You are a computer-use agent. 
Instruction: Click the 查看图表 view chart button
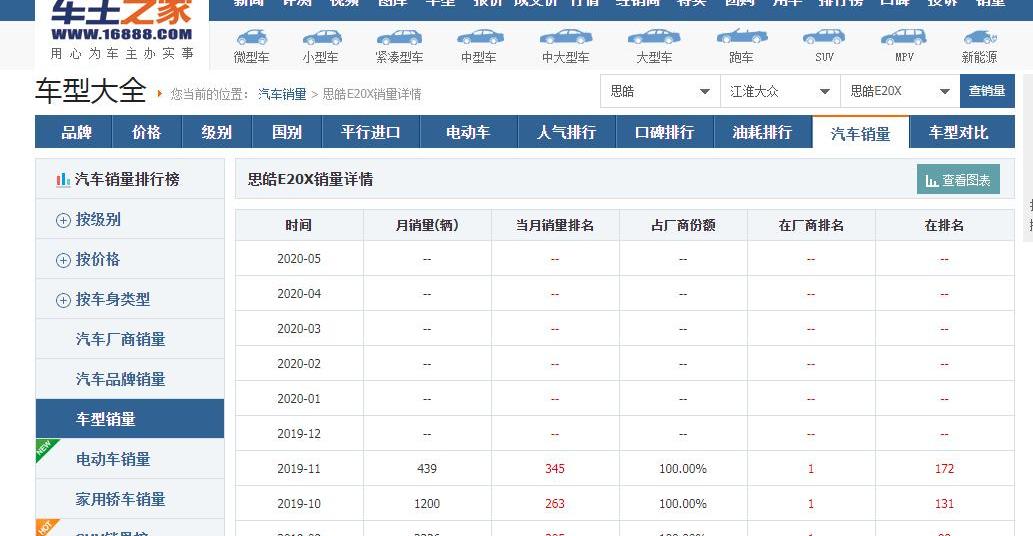click(958, 180)
